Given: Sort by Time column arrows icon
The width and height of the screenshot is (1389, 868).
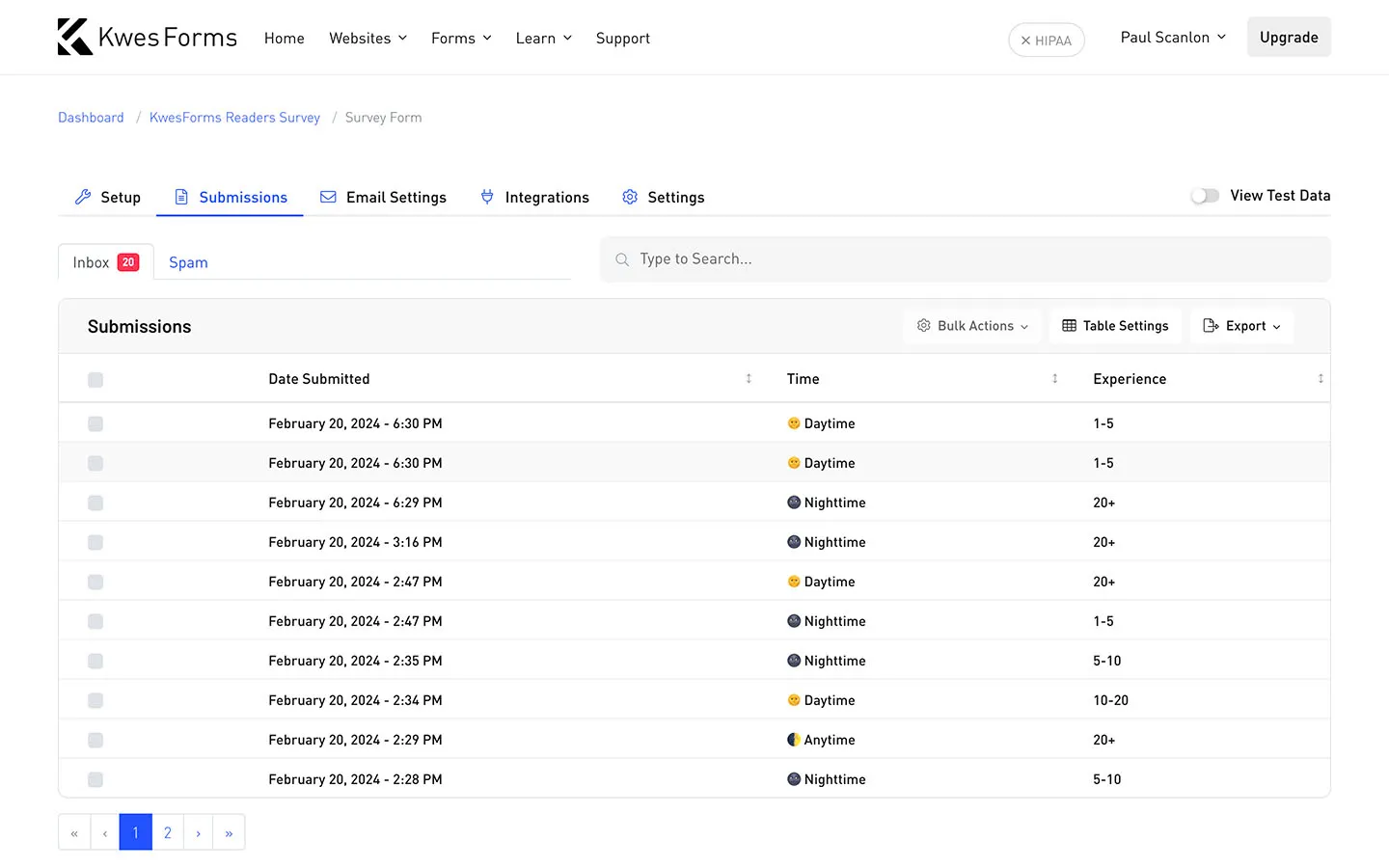Looking at the screenshot, I should coord(1054,379).
